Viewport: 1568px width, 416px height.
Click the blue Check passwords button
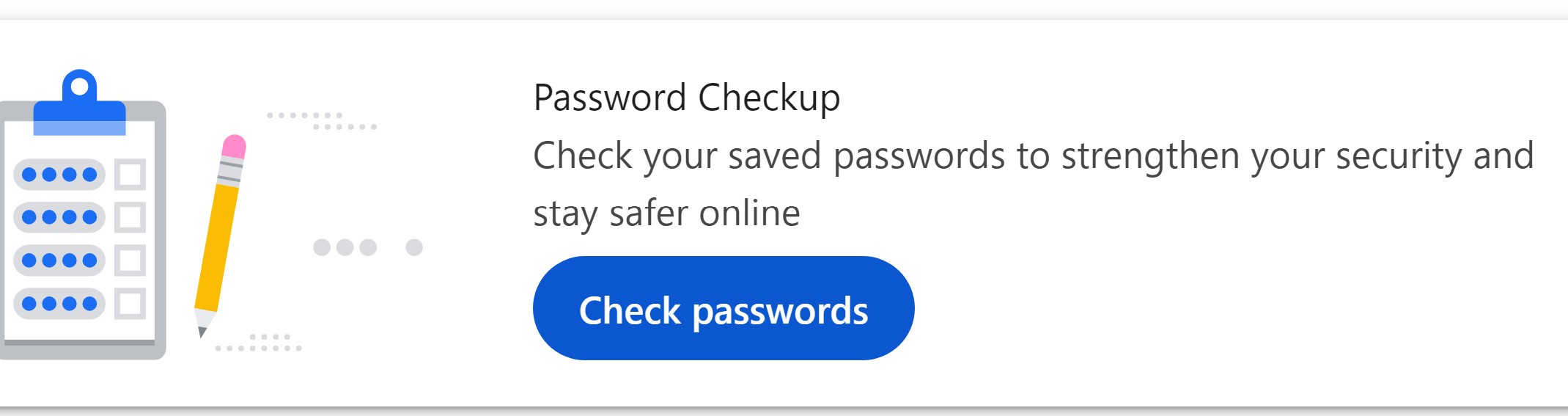point(723,308)
